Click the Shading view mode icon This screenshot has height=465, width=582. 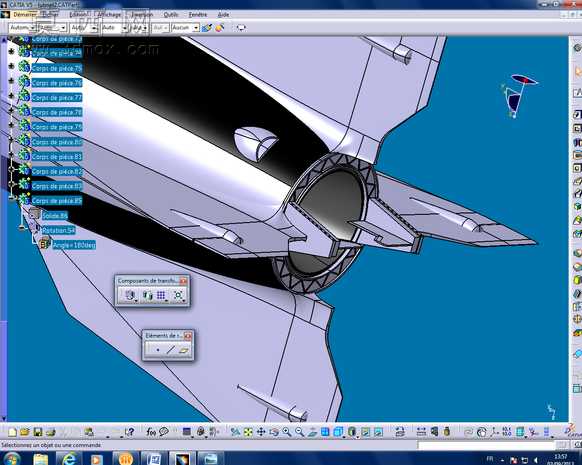(x=352, y=432)
